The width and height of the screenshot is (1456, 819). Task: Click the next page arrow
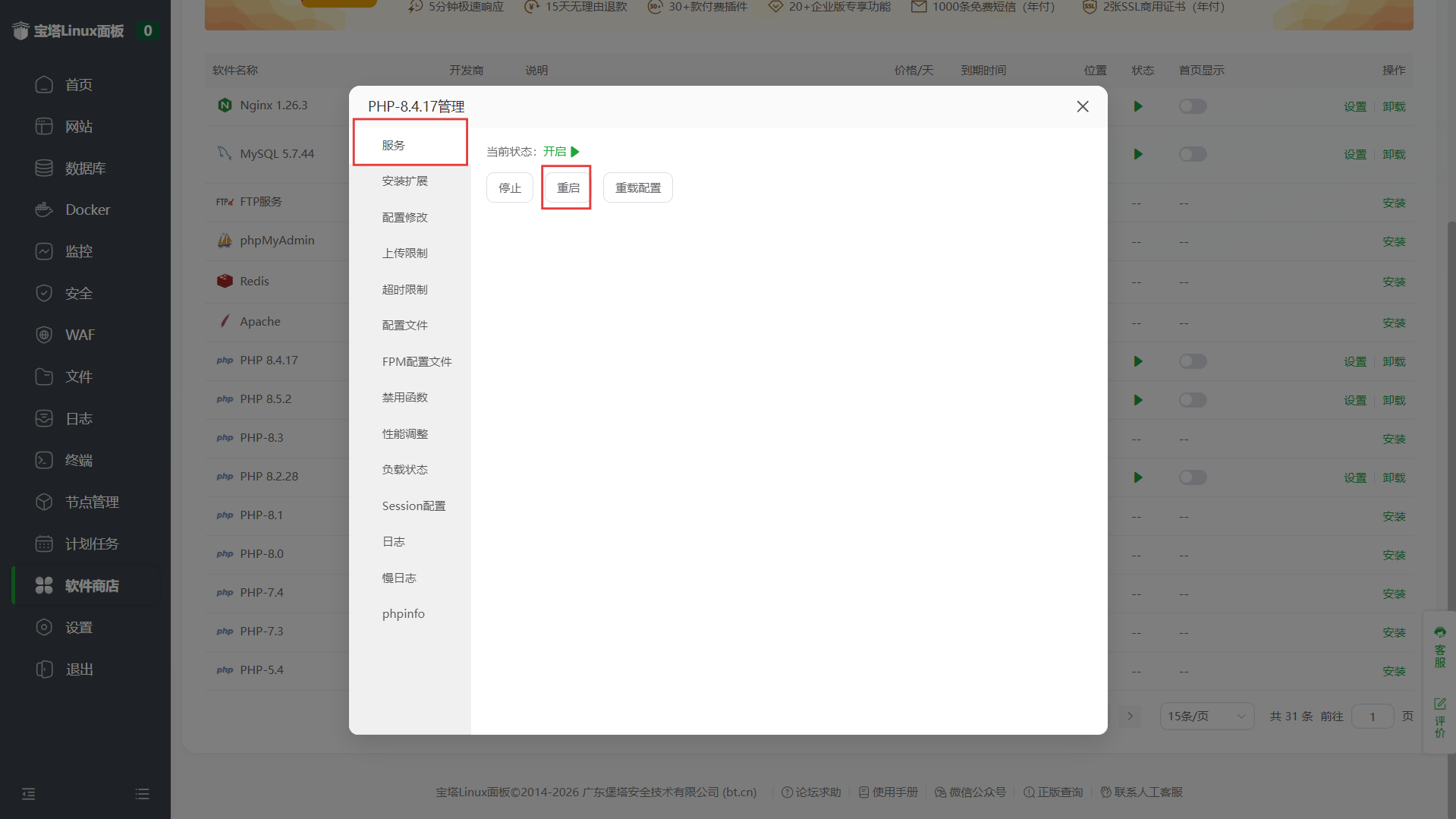point(1129,716)
